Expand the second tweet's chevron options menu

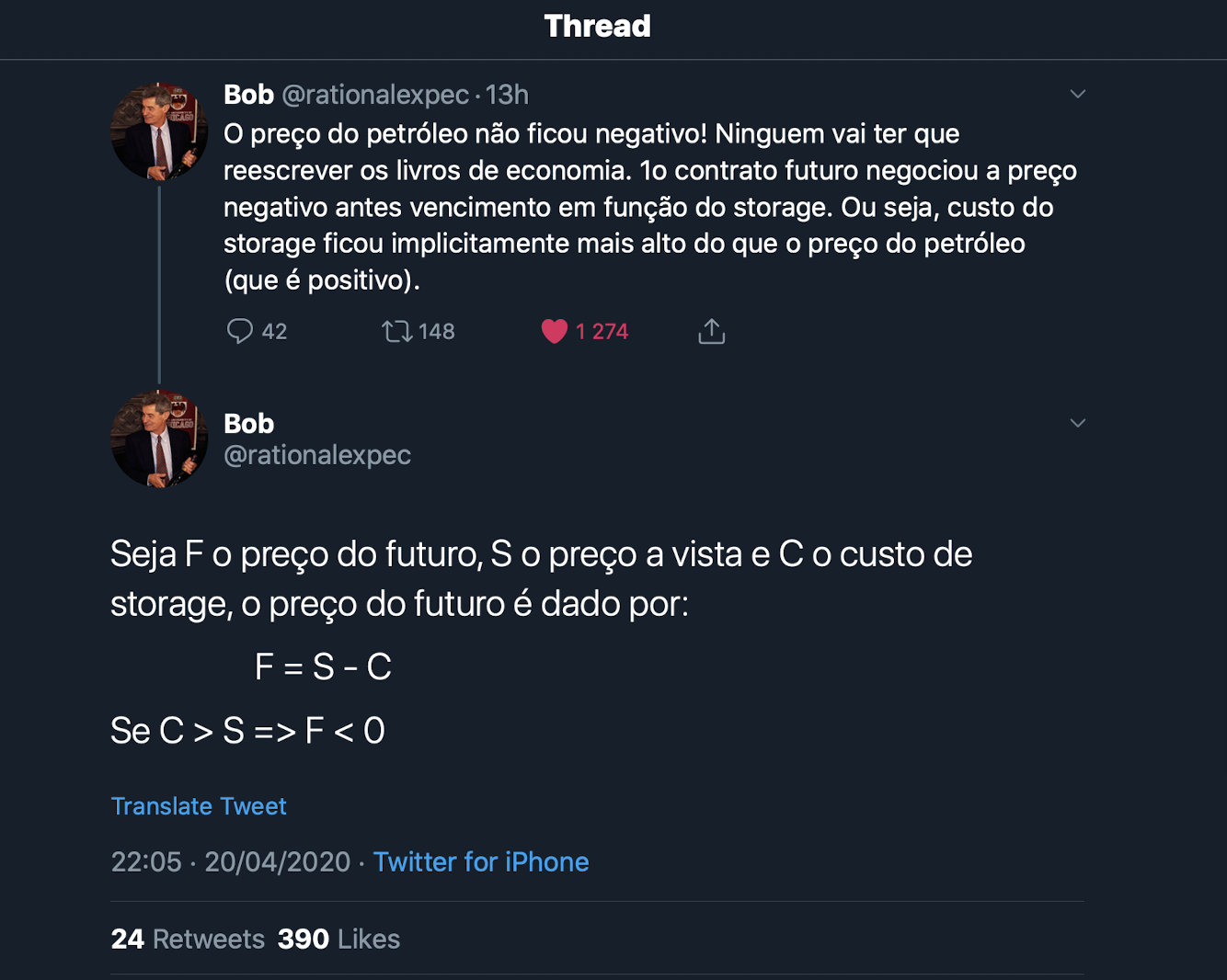tap(1078, 423)
